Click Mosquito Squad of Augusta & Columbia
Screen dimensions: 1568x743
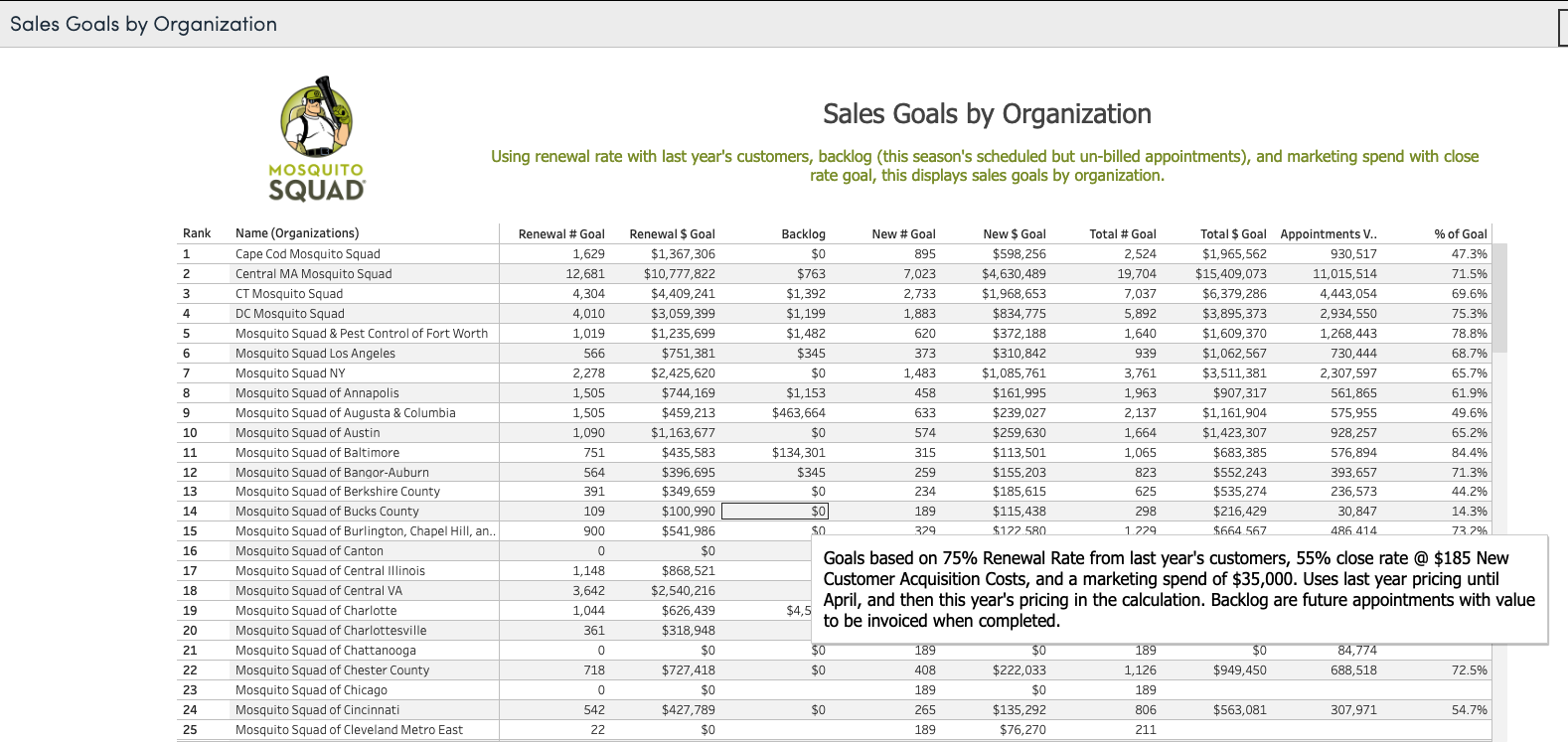[x=345, y=413]
